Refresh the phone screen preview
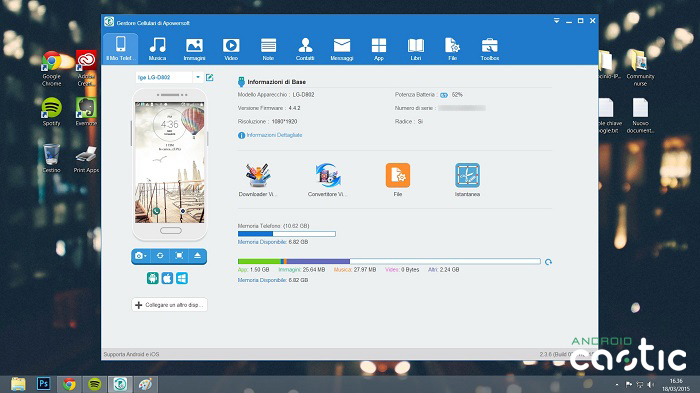The width and height of the screenshot is (700, 393). tap(160, 256)
